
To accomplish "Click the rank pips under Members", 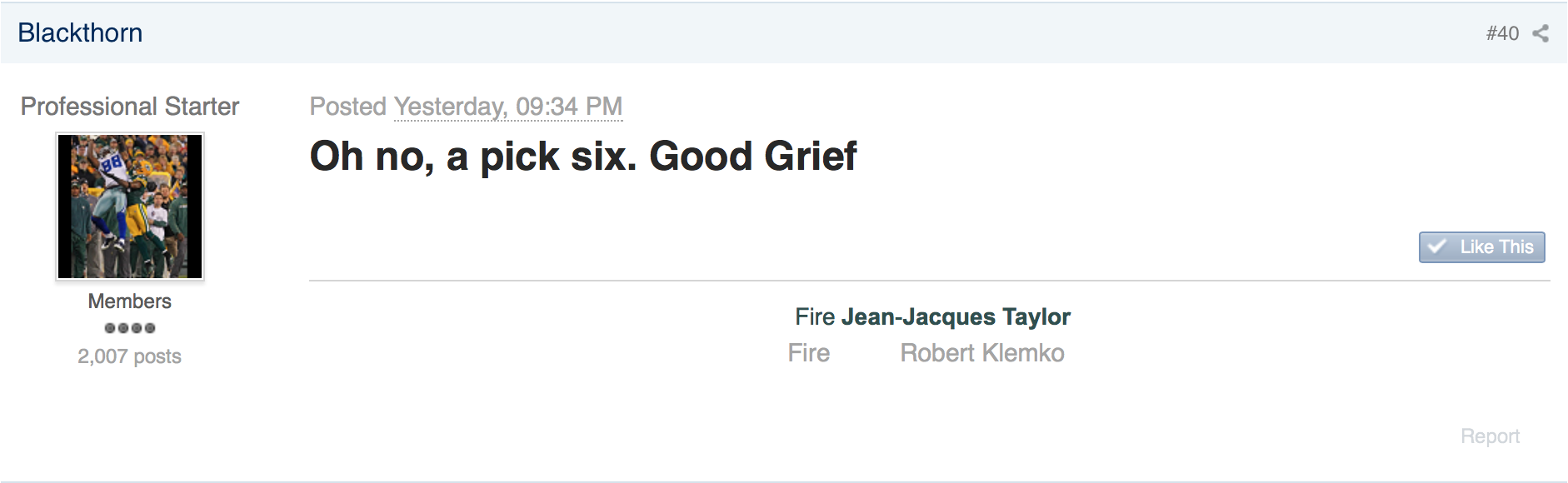I will click(130, 328).
